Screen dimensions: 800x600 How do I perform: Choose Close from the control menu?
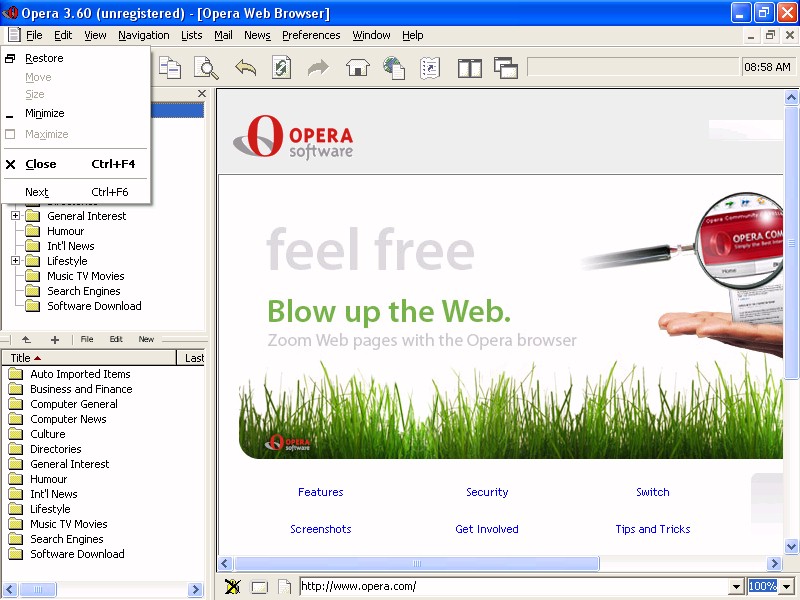click(x=77, y=164)
